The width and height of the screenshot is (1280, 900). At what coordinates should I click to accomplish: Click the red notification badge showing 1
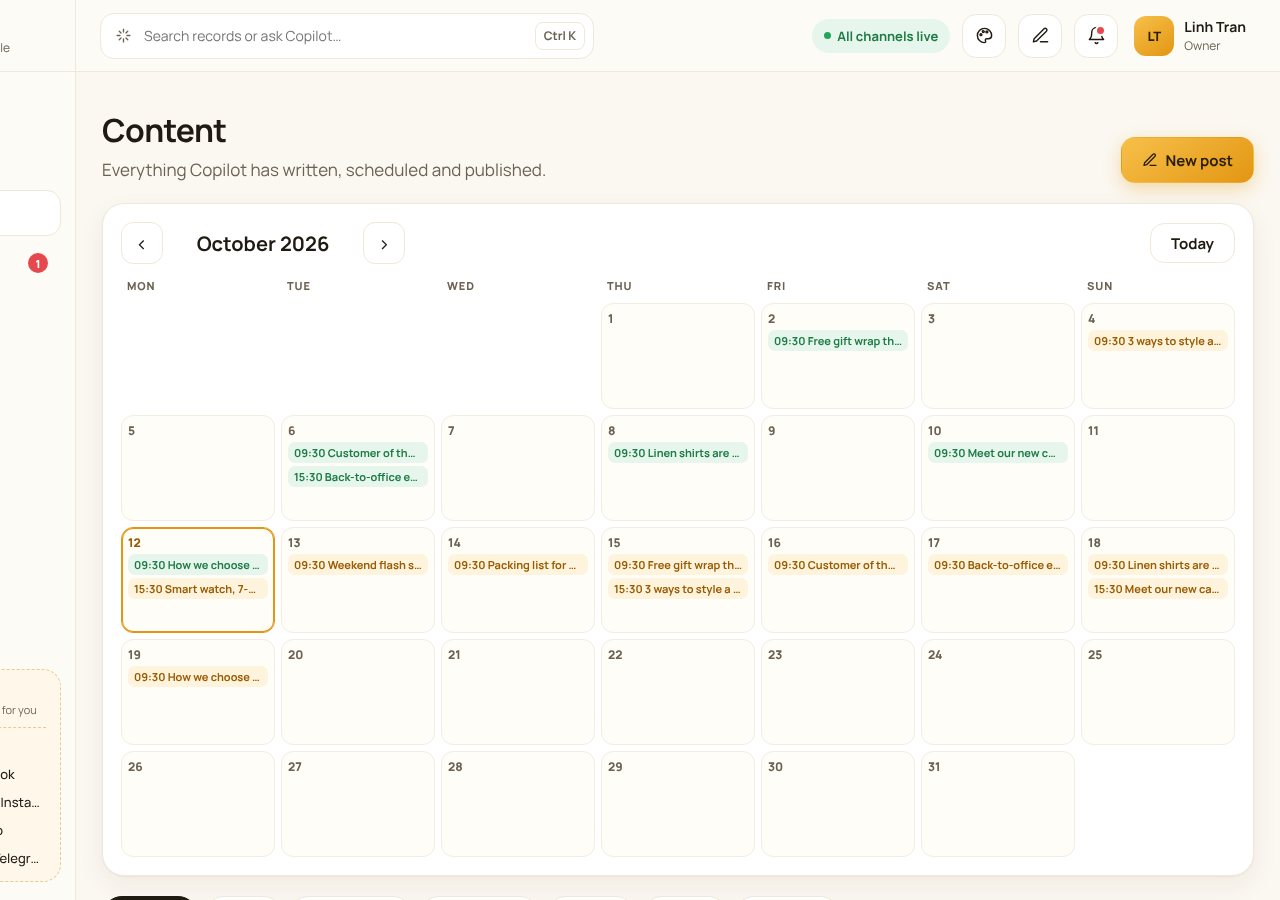(x=38, y=264)
